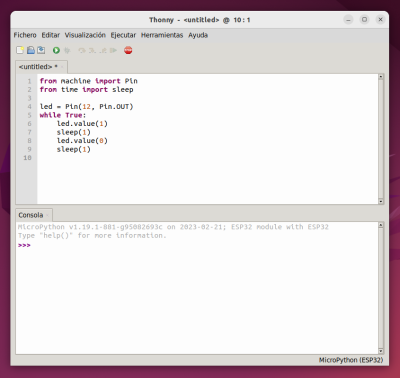Image resolution: width=400 pixels, height=378 pixels.
Task: Click line number 3 in the gutter
Action: (x=29, y=98)
